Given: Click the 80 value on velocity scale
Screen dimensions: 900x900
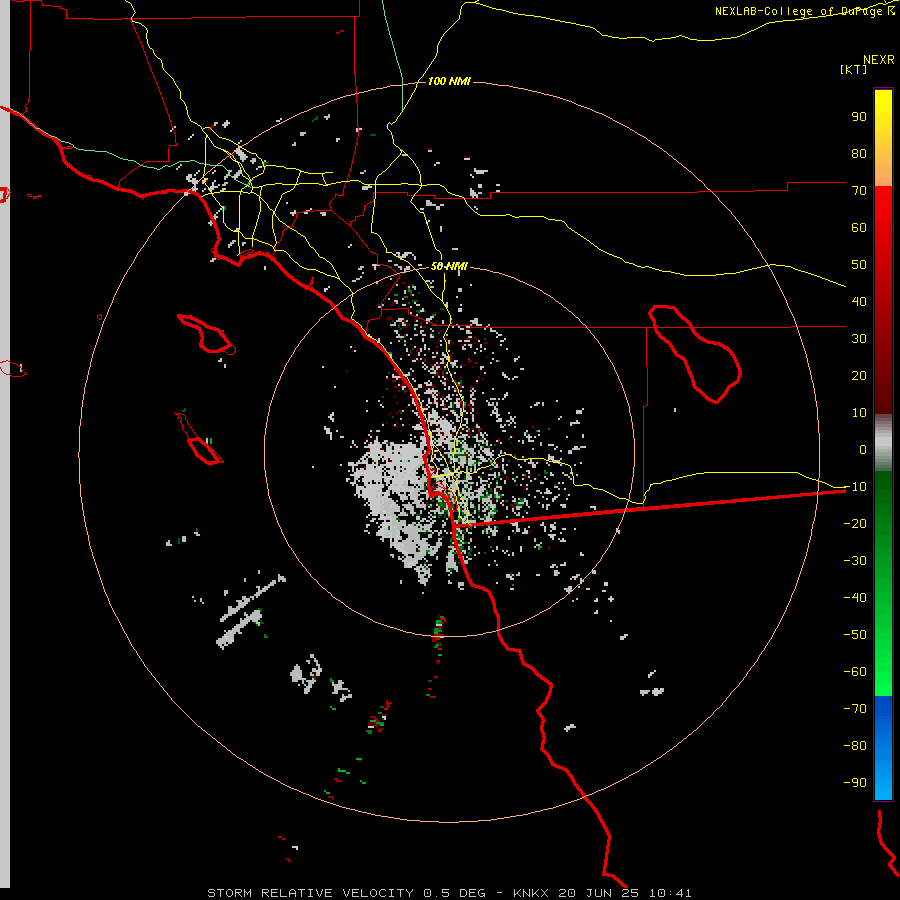Looking at the screenshot, I should point(859,154).
